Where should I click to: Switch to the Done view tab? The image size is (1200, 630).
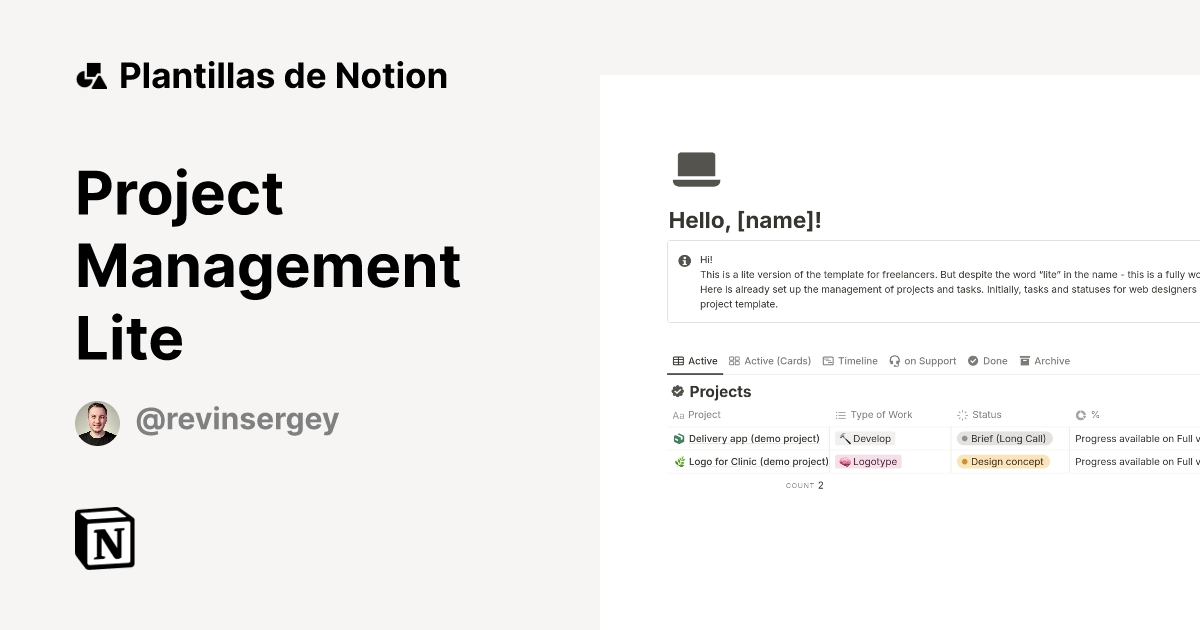click(994, 360)
